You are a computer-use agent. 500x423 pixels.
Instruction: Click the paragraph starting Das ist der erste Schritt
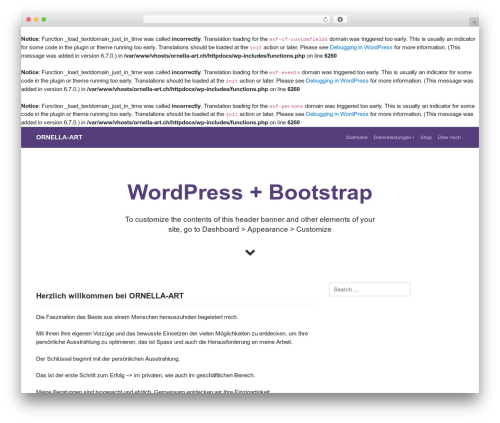click(145, 375)
